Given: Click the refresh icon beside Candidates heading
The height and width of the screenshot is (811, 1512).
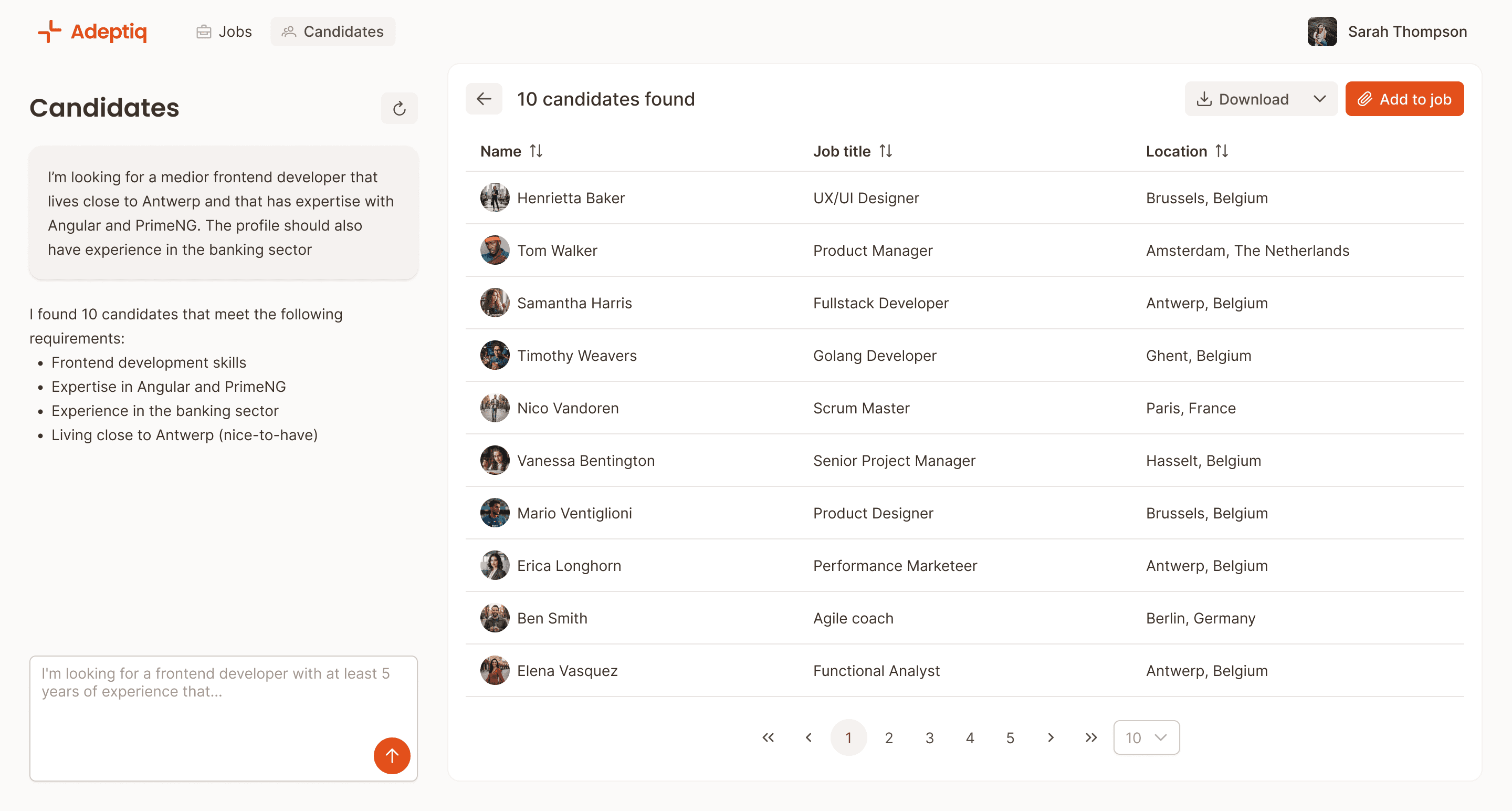Looking at the screenshot, I should pyautogui.click(x=399, y=108).
